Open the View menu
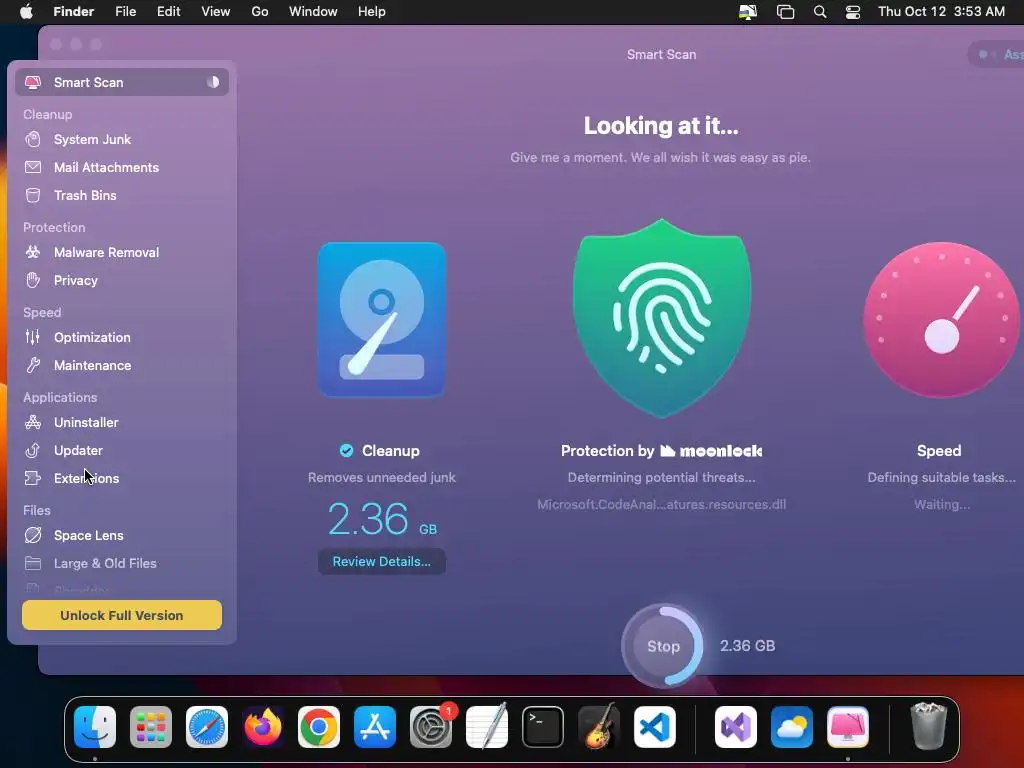The image size is (1024, 768). [216, 12]
